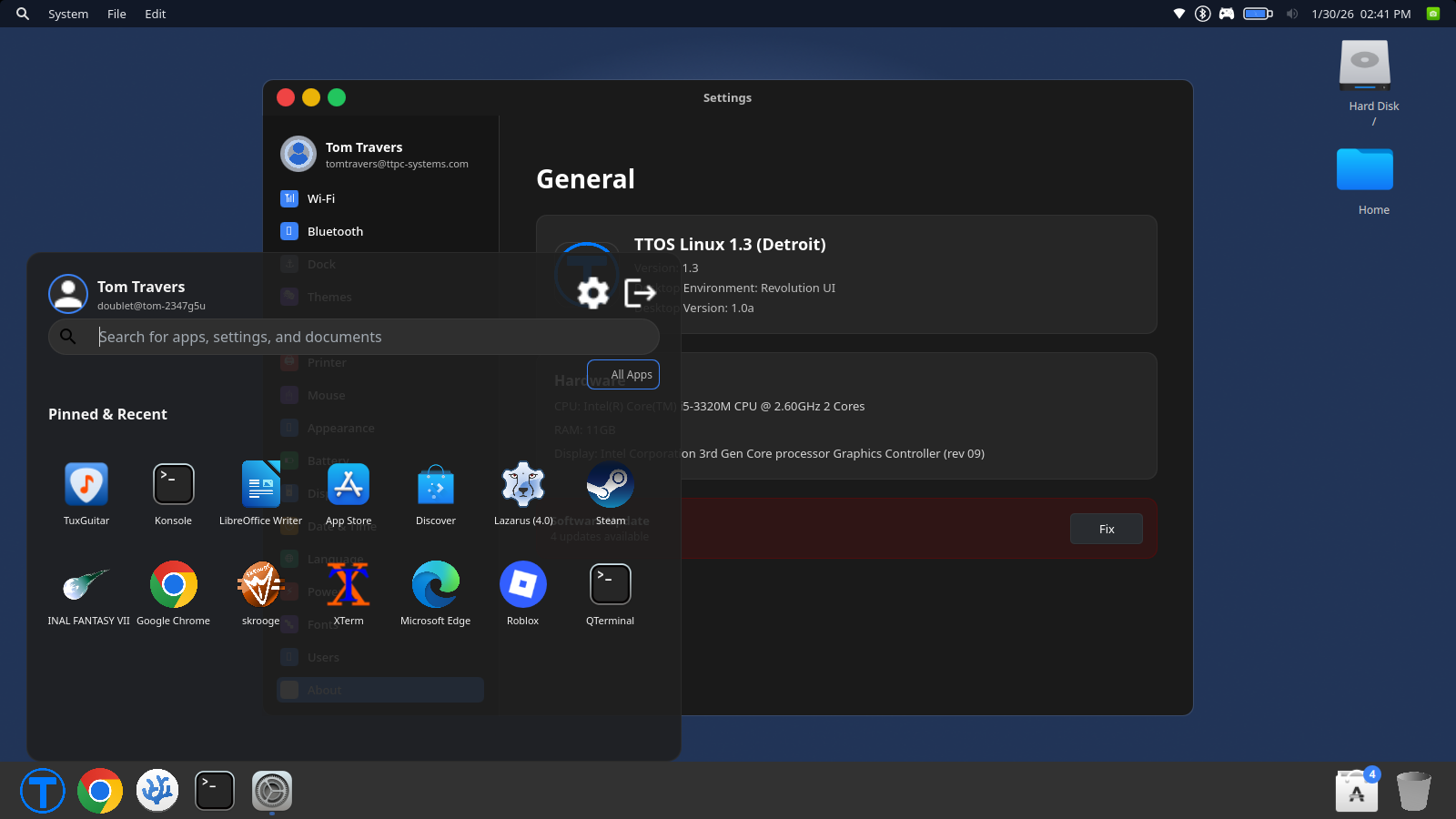Launch Steam from the pinned apps
1456x819 pixels.
[x=611, y=484]
